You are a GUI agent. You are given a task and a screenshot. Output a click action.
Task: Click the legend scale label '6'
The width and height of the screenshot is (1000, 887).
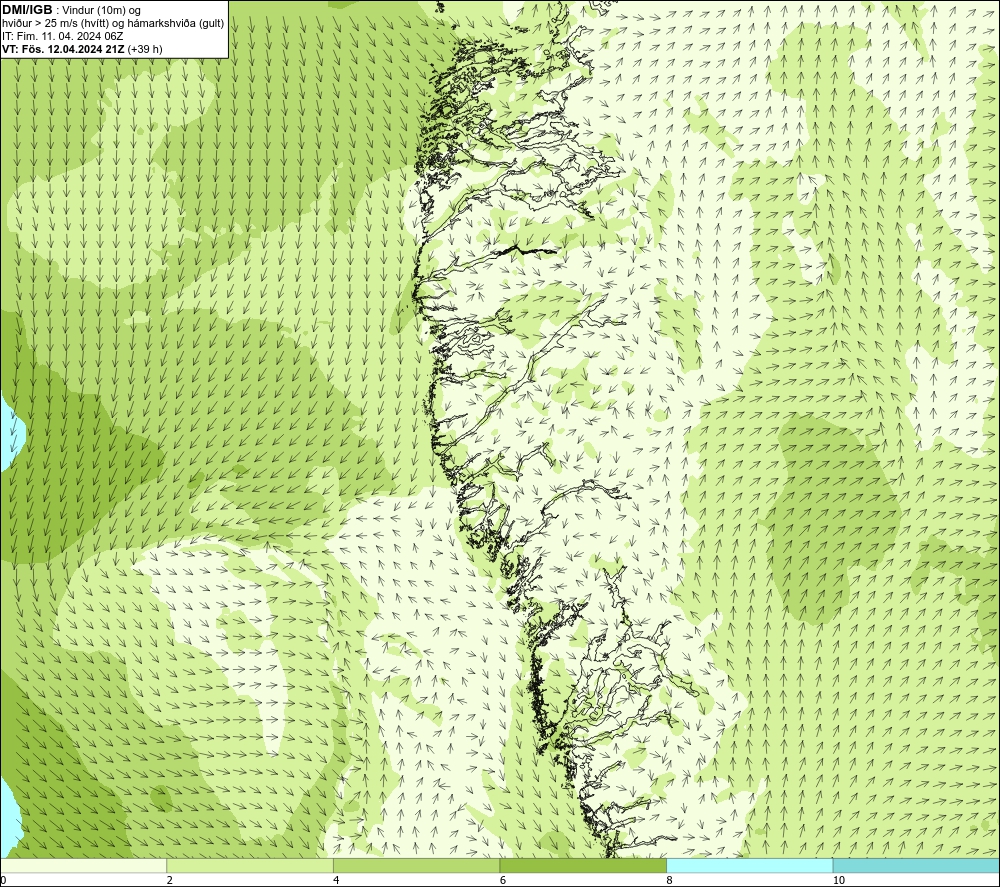pos(503,881)
